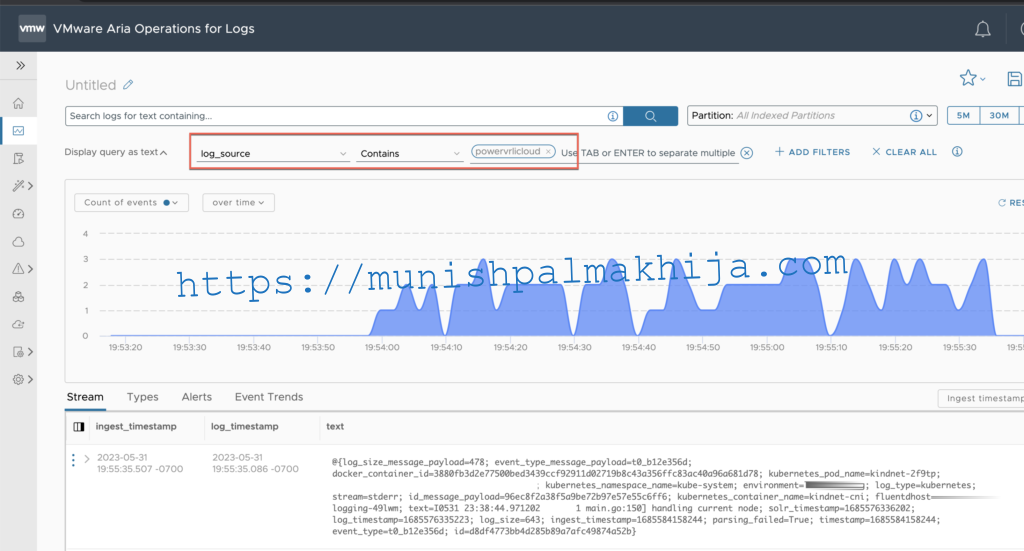Collapse Display query as text
This screenshot has width=1024, height=551.
tap(116, 152)
